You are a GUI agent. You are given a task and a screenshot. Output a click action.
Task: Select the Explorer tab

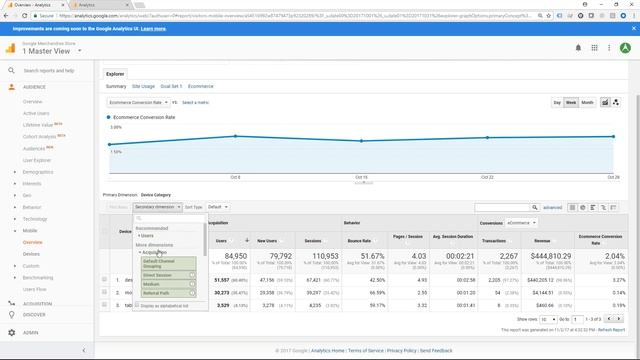(115, 74)
